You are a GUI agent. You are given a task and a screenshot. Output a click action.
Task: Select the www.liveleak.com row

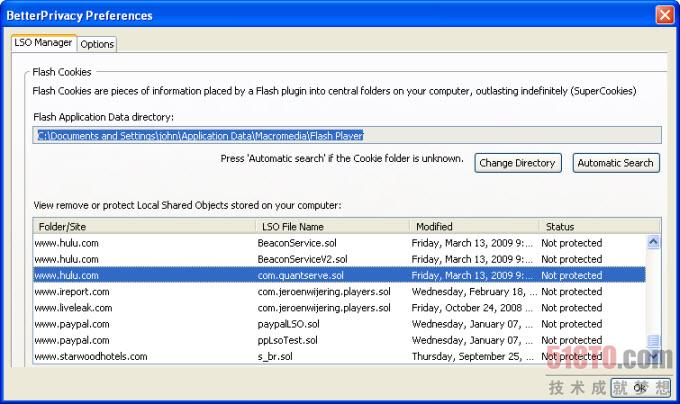coord(340,308)
